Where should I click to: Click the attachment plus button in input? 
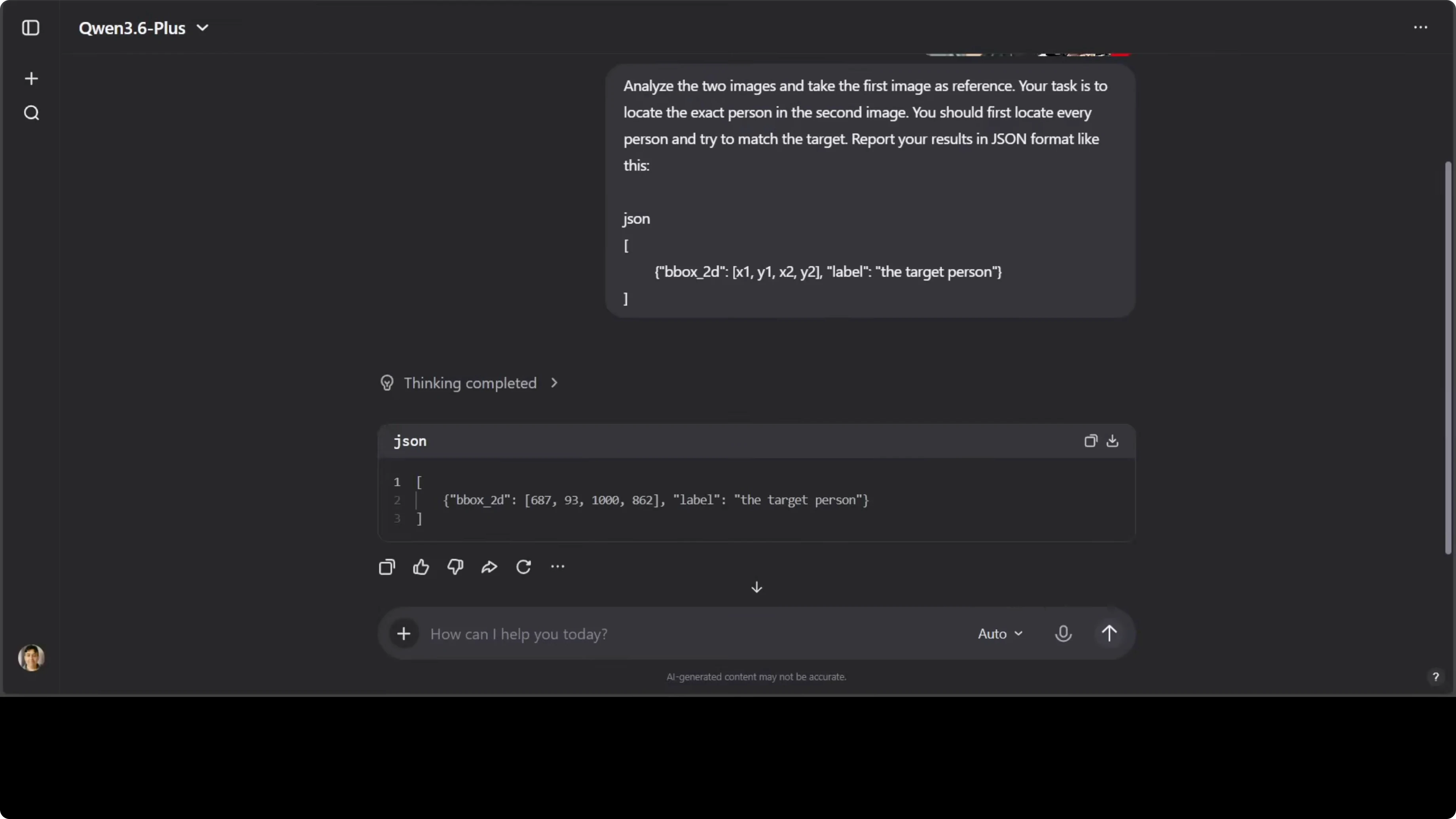pos(404,633)
